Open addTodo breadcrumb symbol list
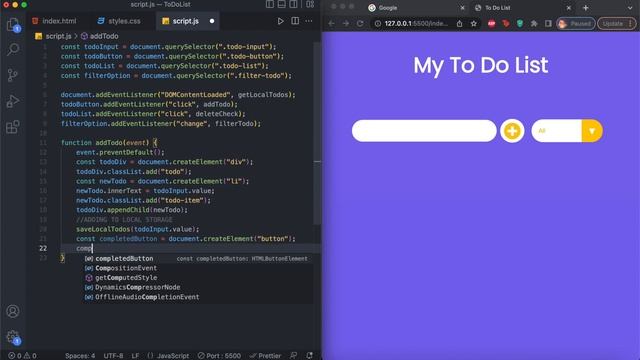Screen dimensions: 640x360 click(104, 36)
